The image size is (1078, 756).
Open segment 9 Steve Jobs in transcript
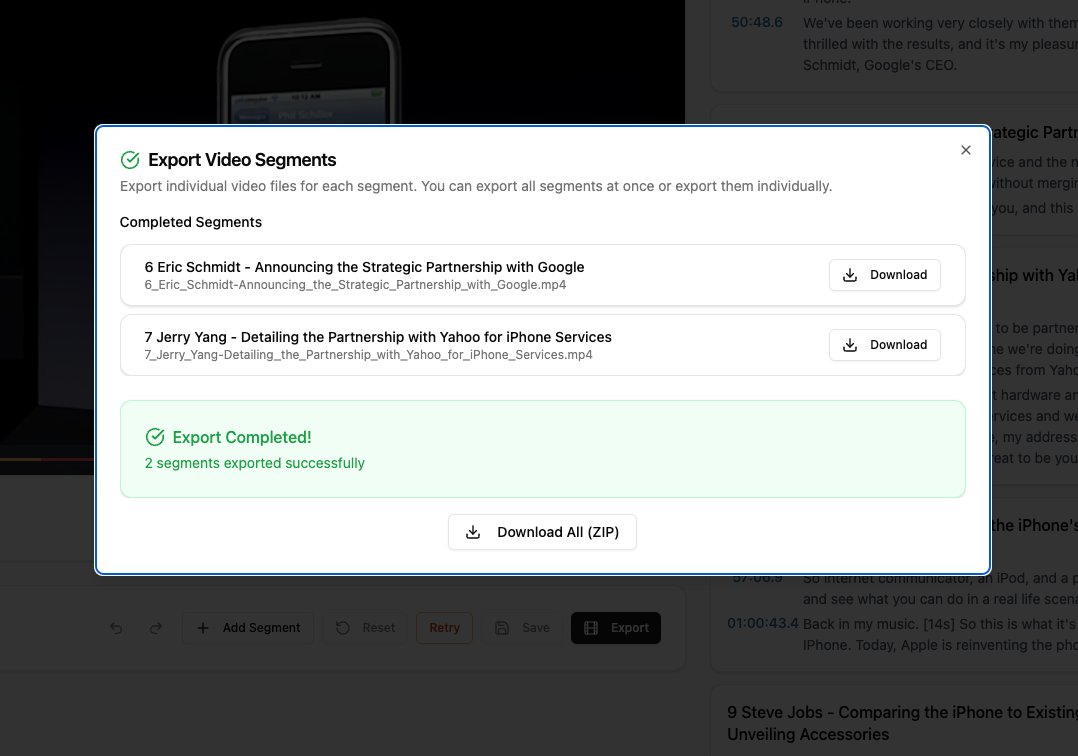point(902,723)
